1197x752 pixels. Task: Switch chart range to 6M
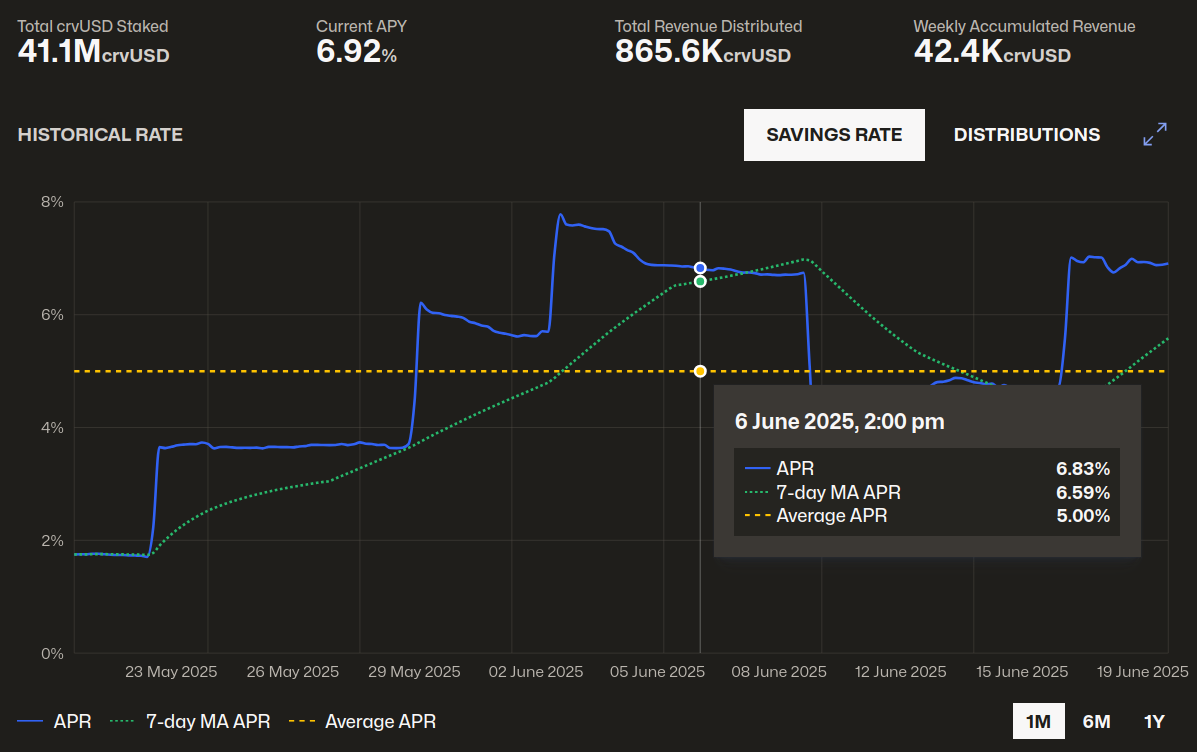1096,721
